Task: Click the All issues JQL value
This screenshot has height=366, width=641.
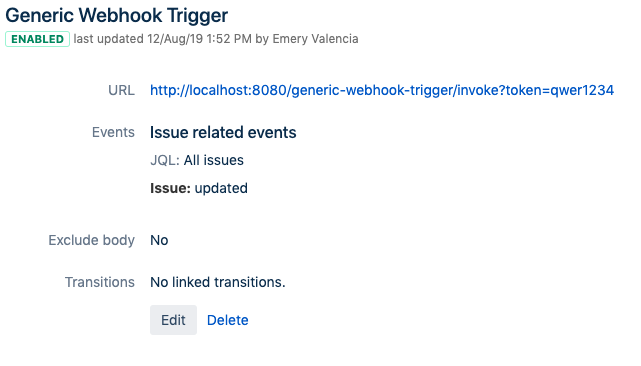Action: pyautogui.click(x=213, y=160)
